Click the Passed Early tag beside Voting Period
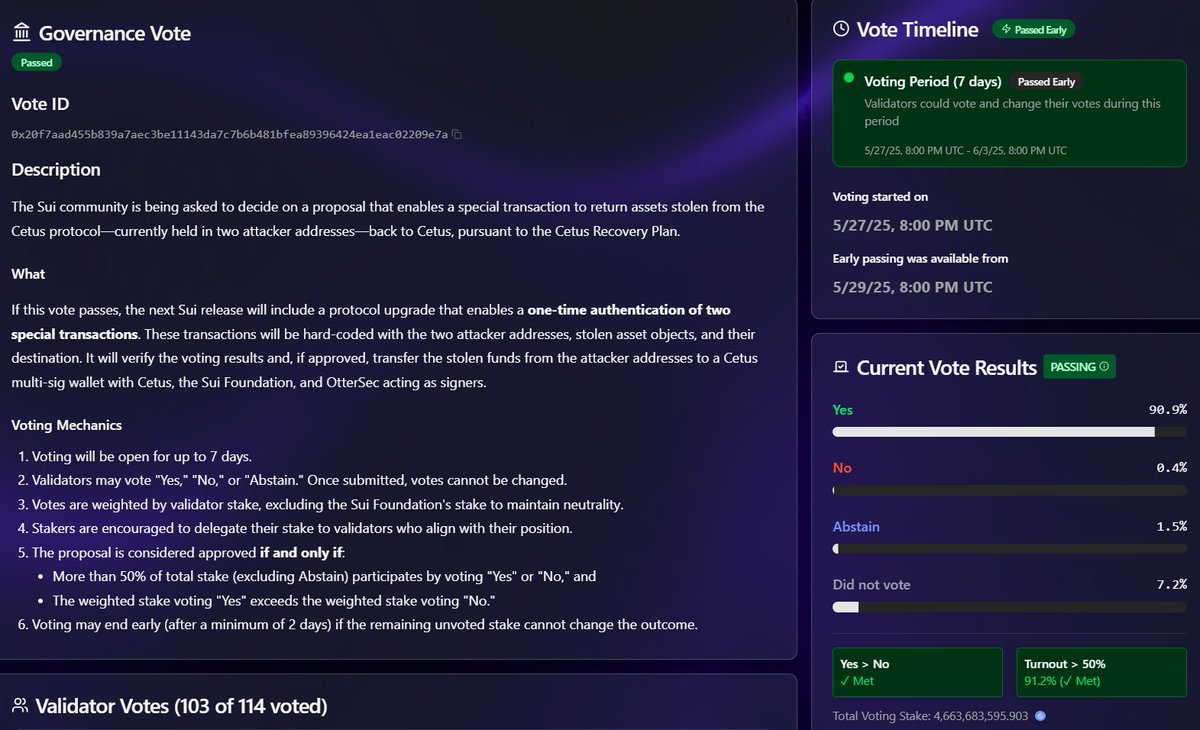This screenshot has height=730, width=1200. tap(1046, 82)
